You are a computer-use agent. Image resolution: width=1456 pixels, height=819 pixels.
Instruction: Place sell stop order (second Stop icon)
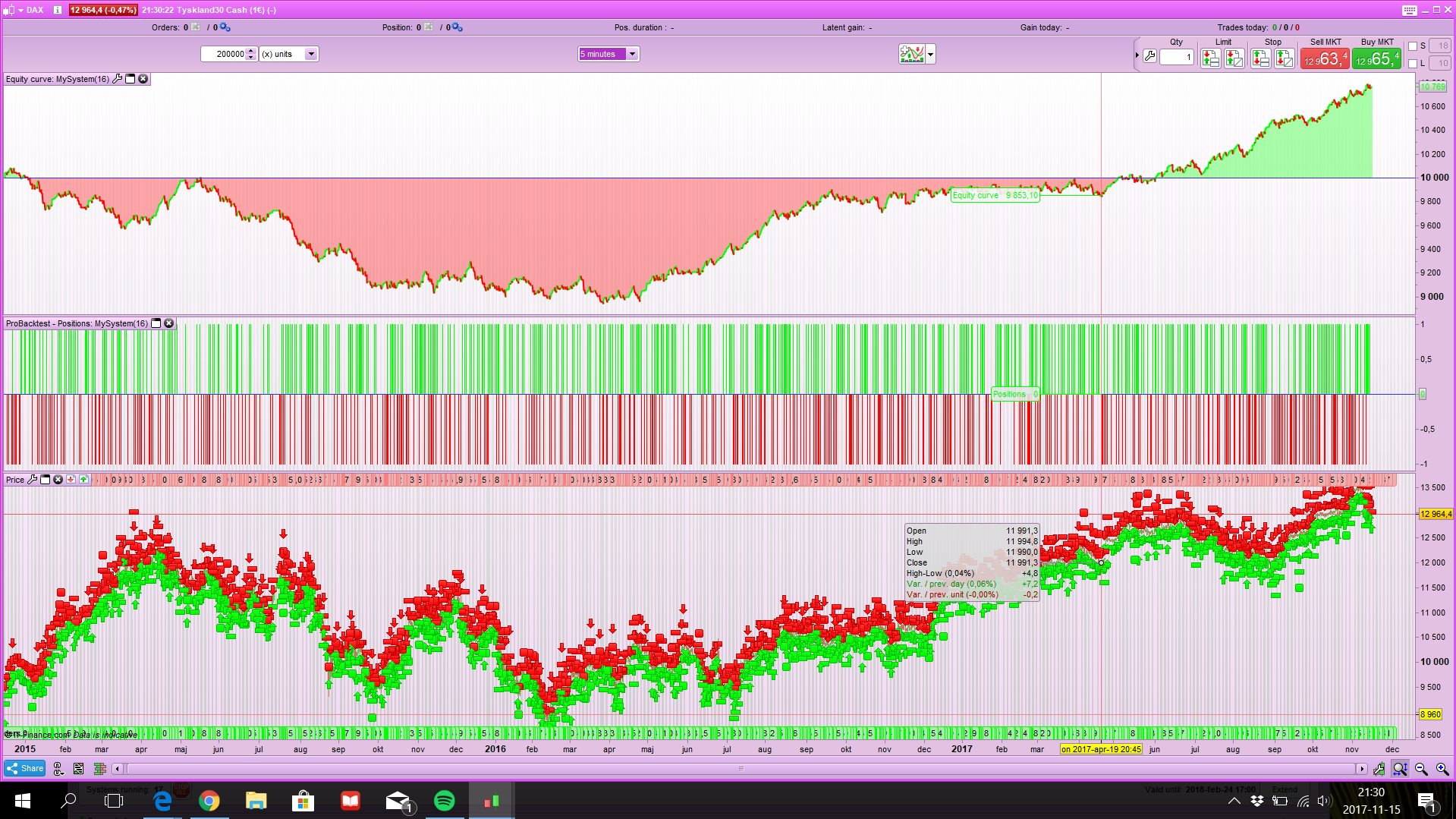click(x=1285, y=58)
